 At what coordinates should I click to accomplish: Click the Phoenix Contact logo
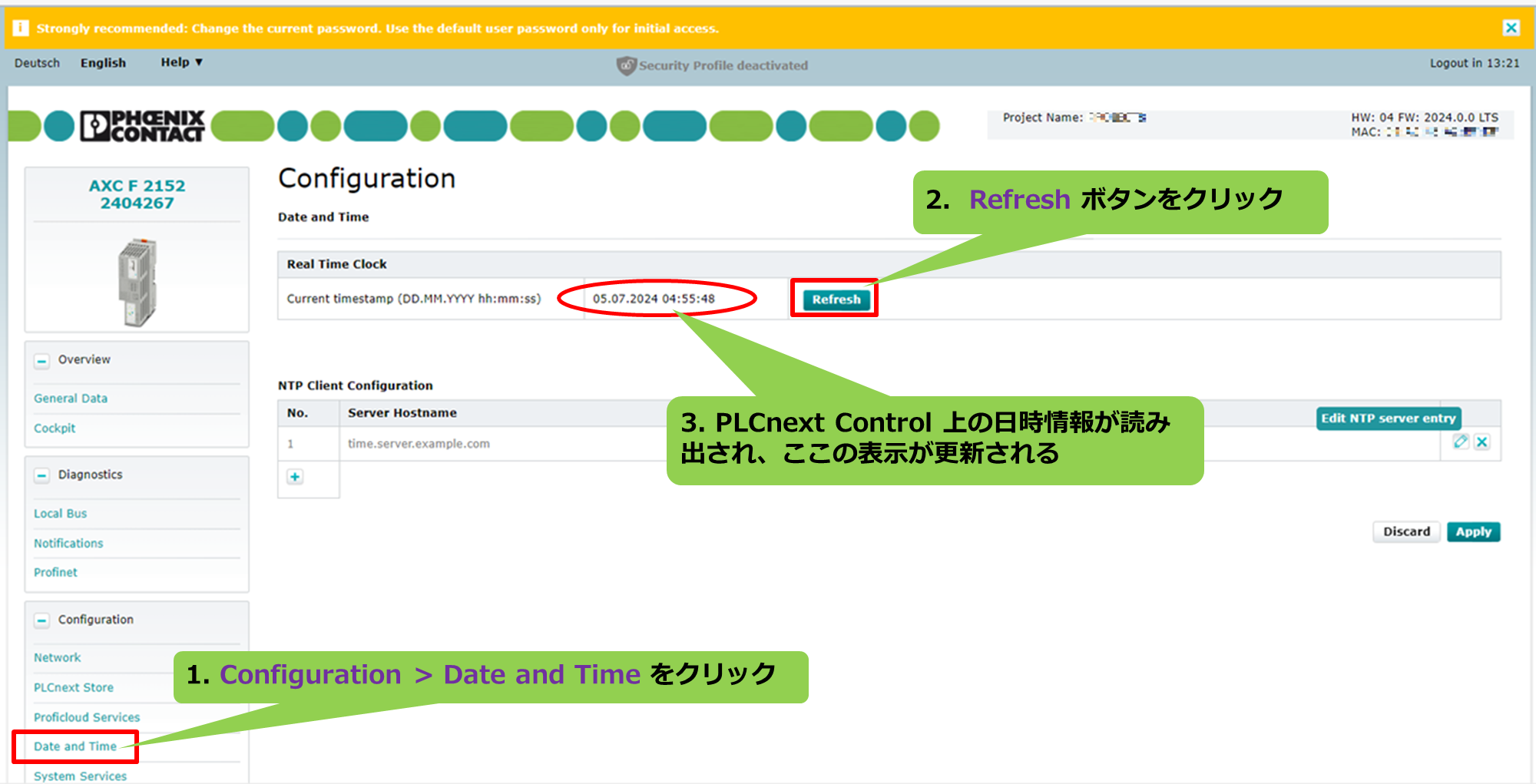pos(143,126)
